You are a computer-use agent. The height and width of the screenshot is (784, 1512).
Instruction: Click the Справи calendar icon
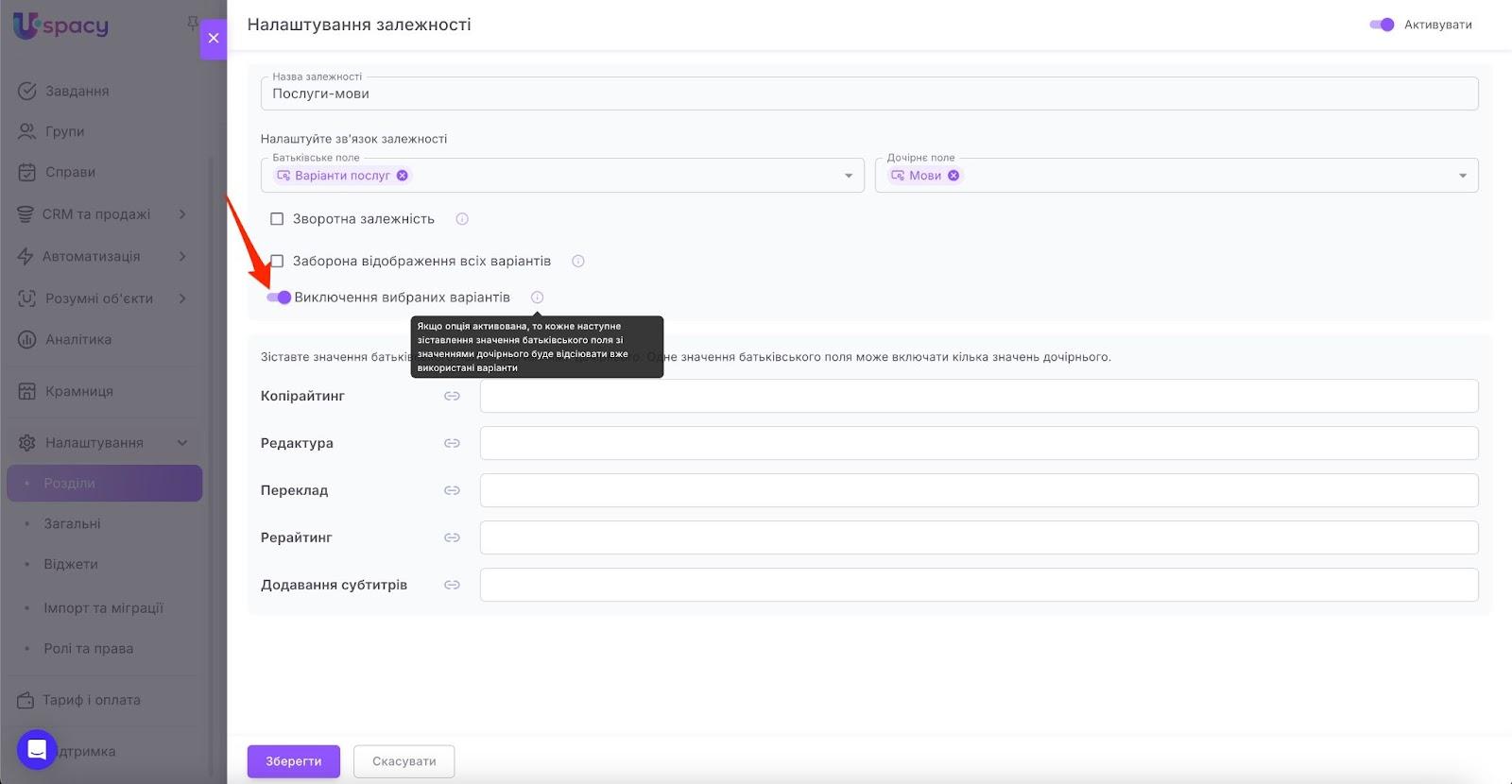(27, 172)
